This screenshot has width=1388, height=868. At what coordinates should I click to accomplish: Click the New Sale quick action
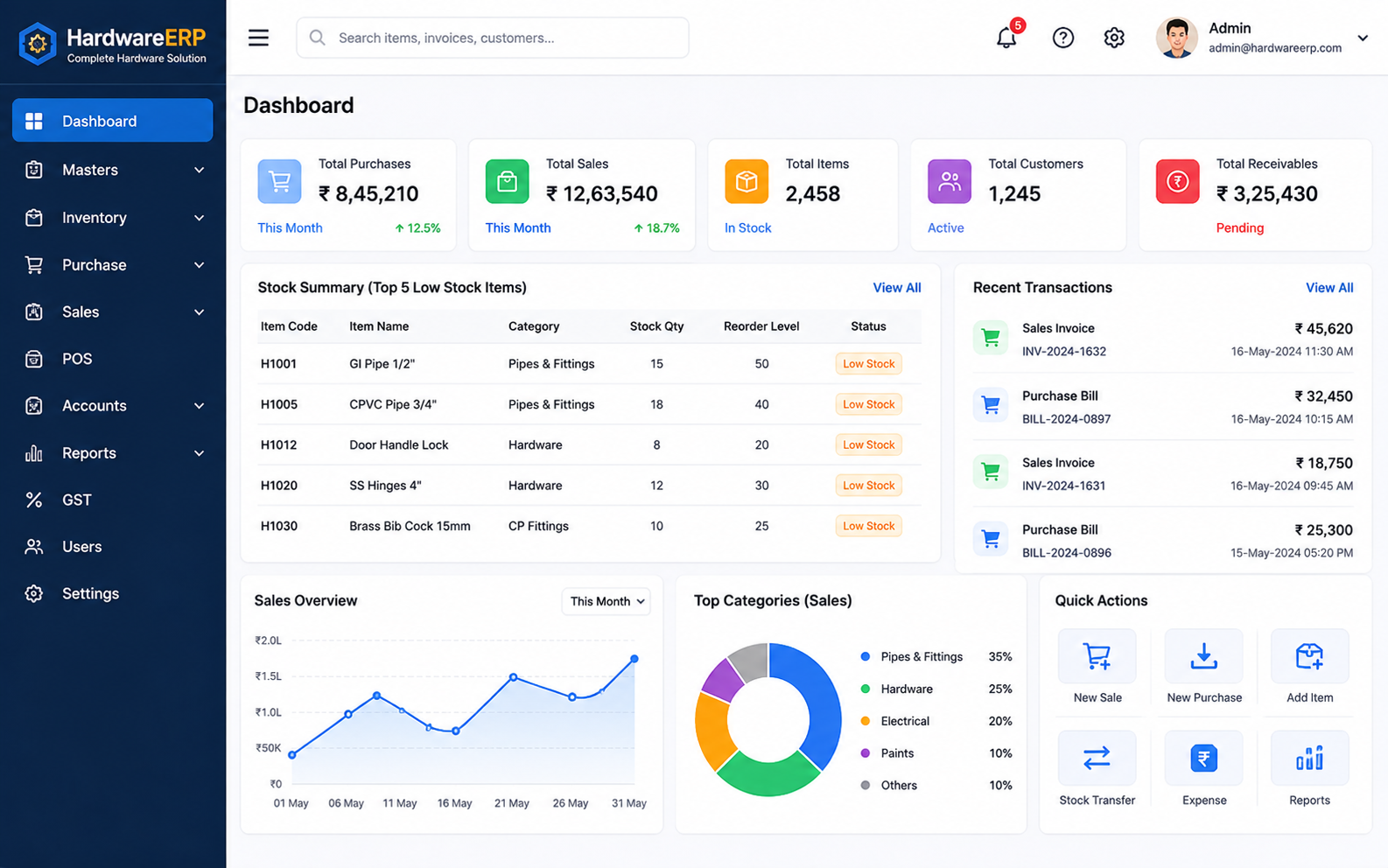pos(1097,667)
